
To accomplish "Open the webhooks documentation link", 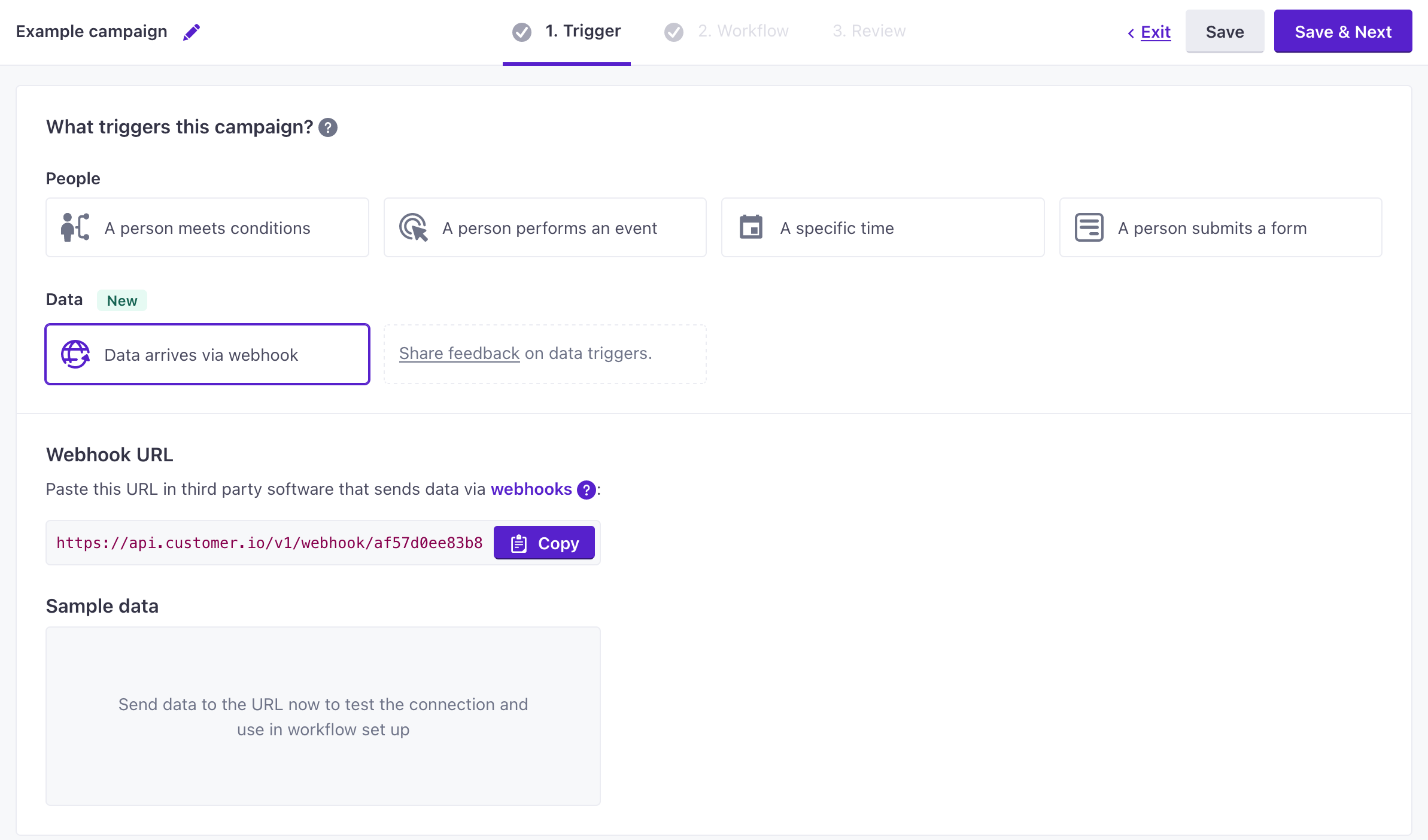I will tap(531, 489).
